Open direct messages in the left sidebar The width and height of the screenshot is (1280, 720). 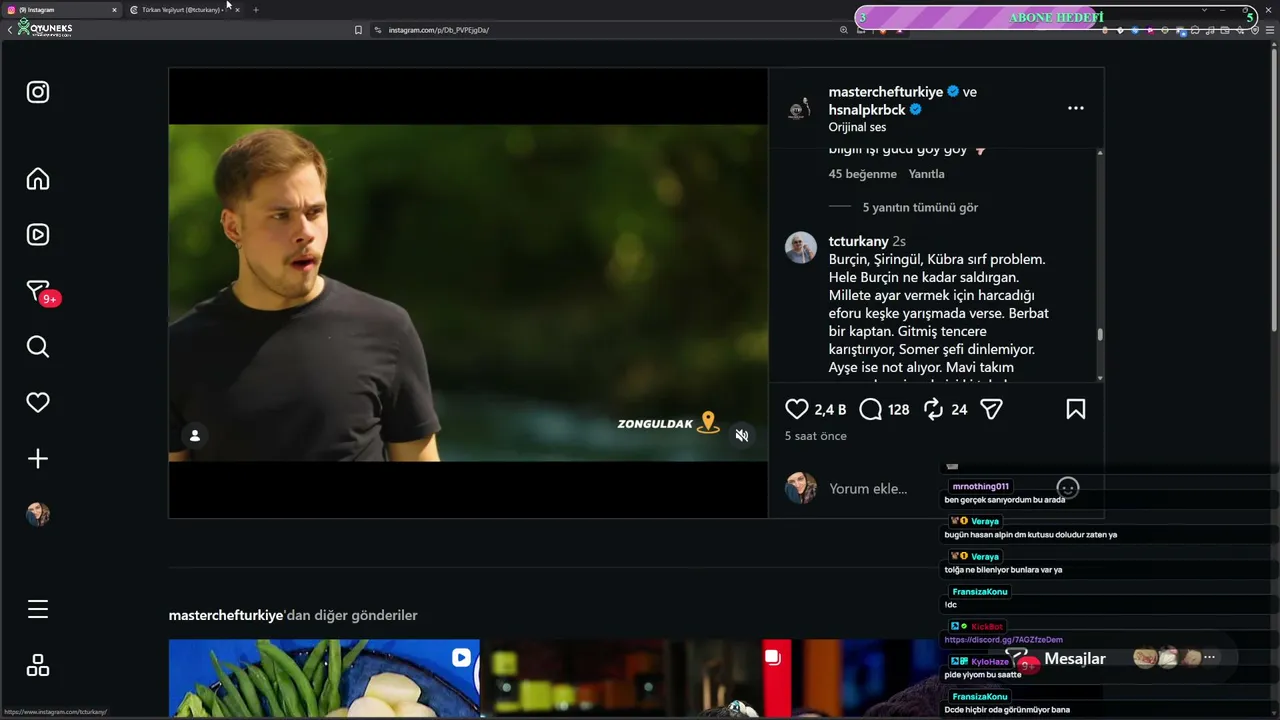tap(40, 292)
